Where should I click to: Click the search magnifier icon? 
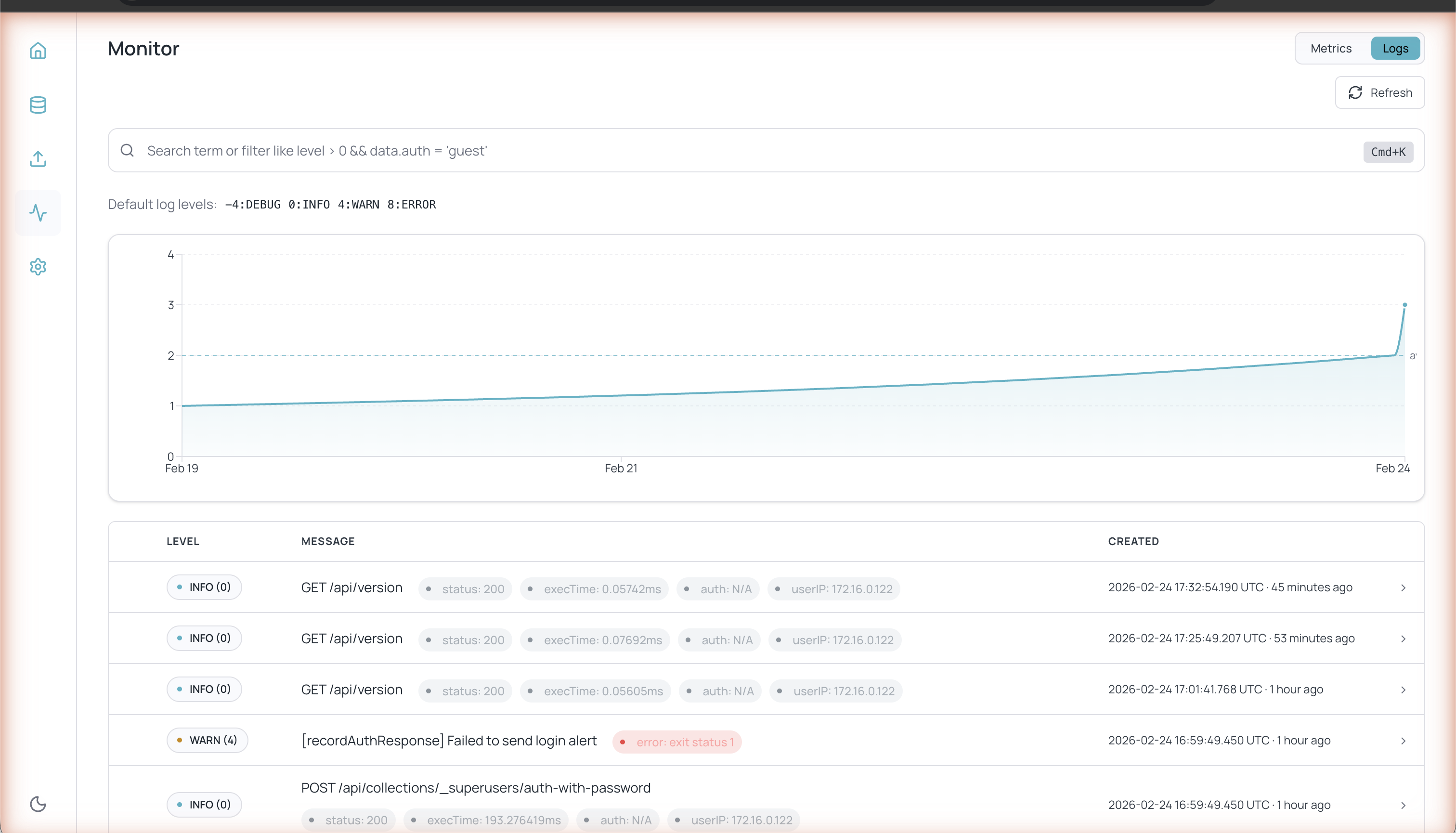point(127,150)
